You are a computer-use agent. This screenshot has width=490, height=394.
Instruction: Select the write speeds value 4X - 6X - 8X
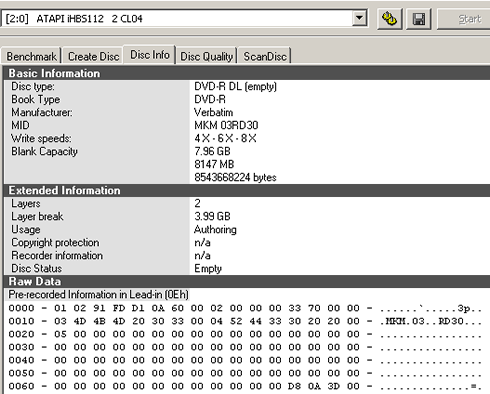coord(225,138)
